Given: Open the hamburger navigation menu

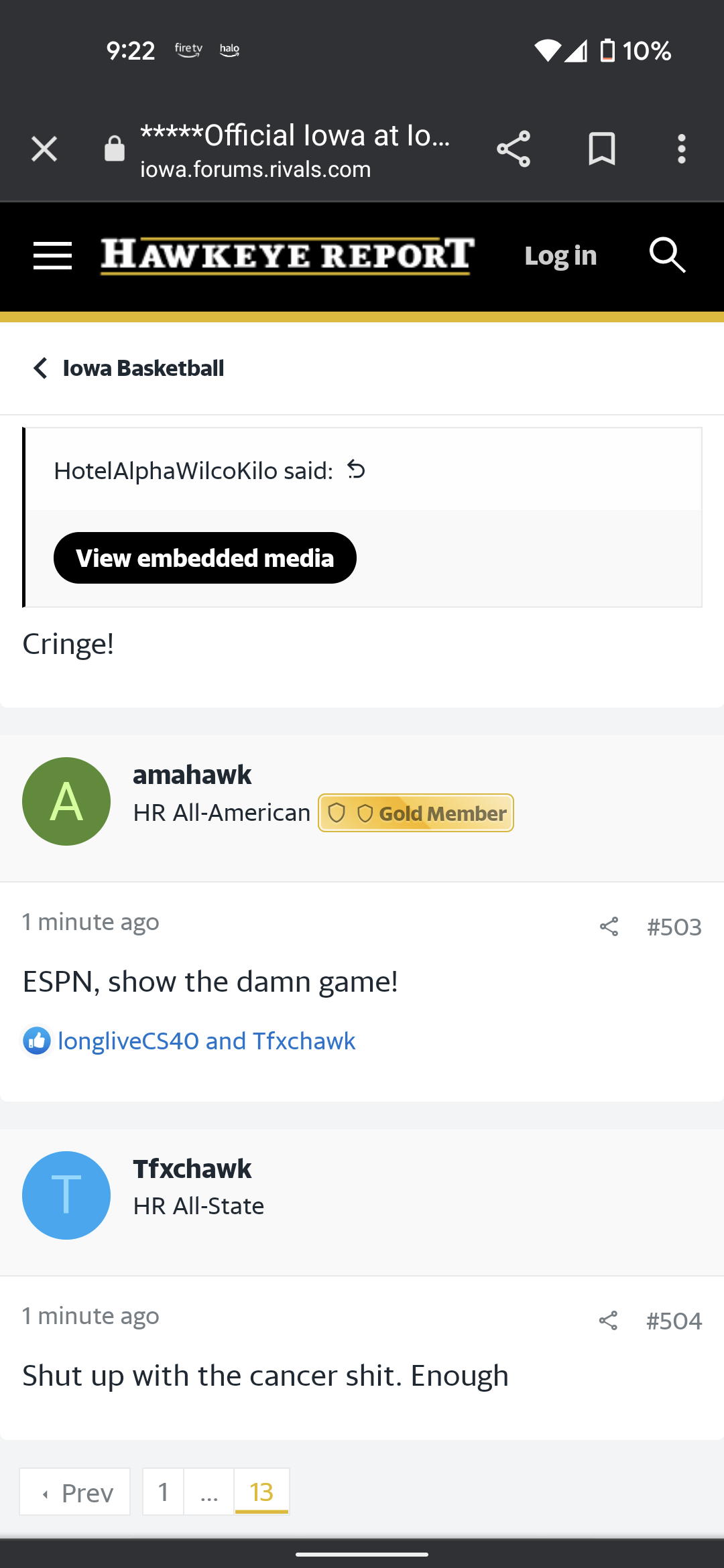Looking at the screenshot, I should click(52, 255).
